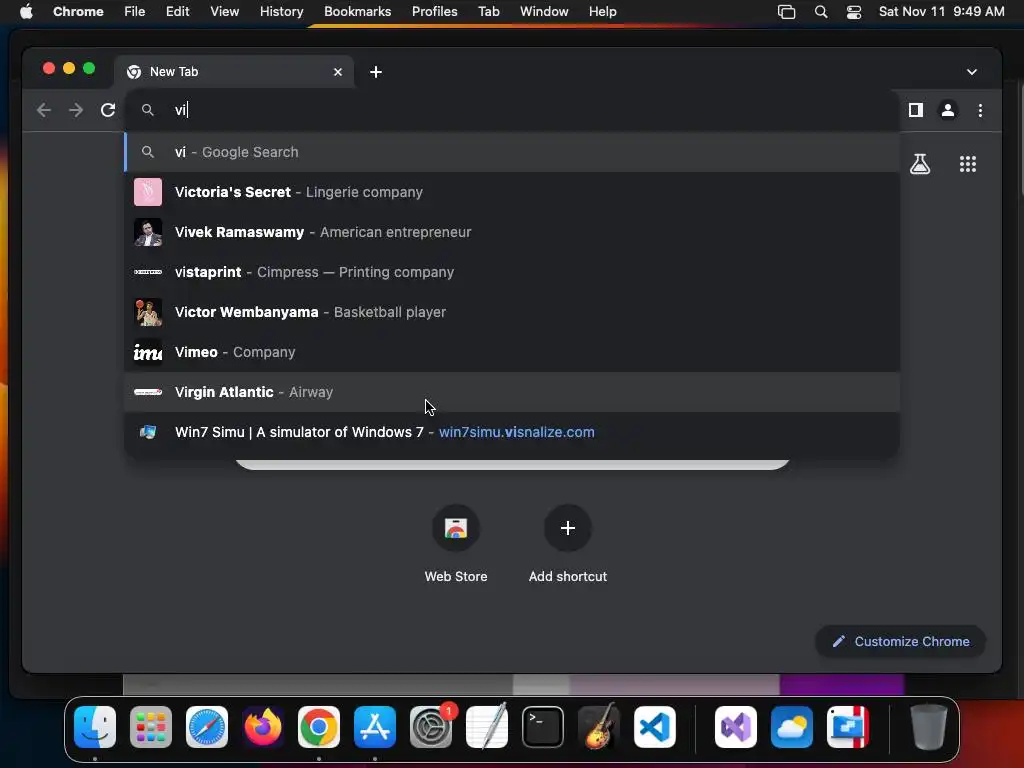Screen dimensions: 1024x768
Task: Choose the Vimeo suggestion
Action: [513, 352]
